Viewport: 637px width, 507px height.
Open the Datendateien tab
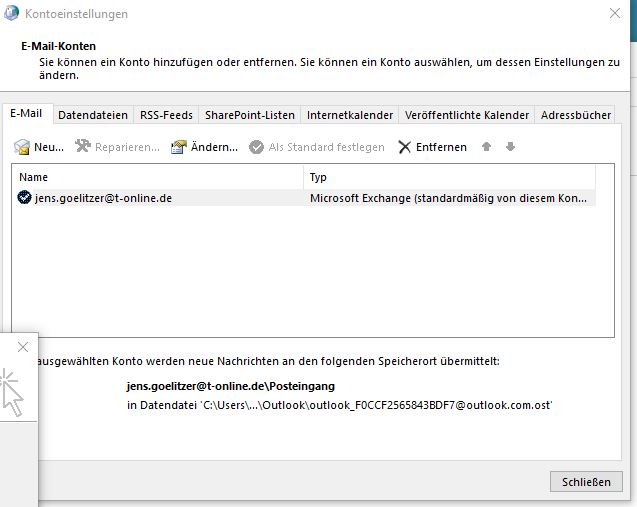pyautogui.click(x=93, y=115)
